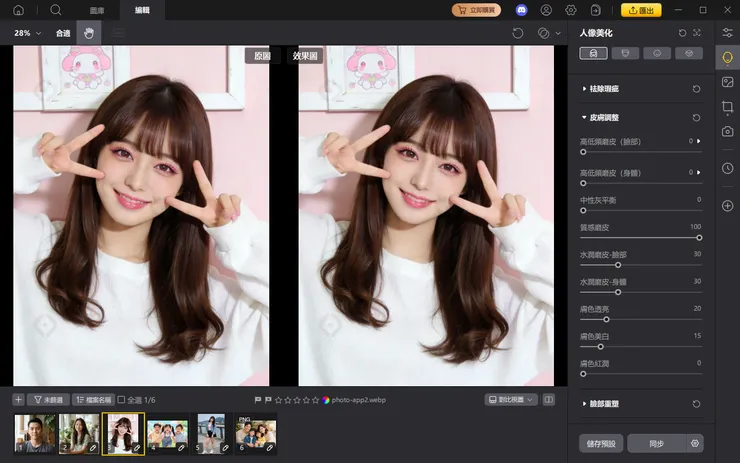Screen dimensions: 740x463
Task: Click the file import icon beside settings
Action: [596, 10]
